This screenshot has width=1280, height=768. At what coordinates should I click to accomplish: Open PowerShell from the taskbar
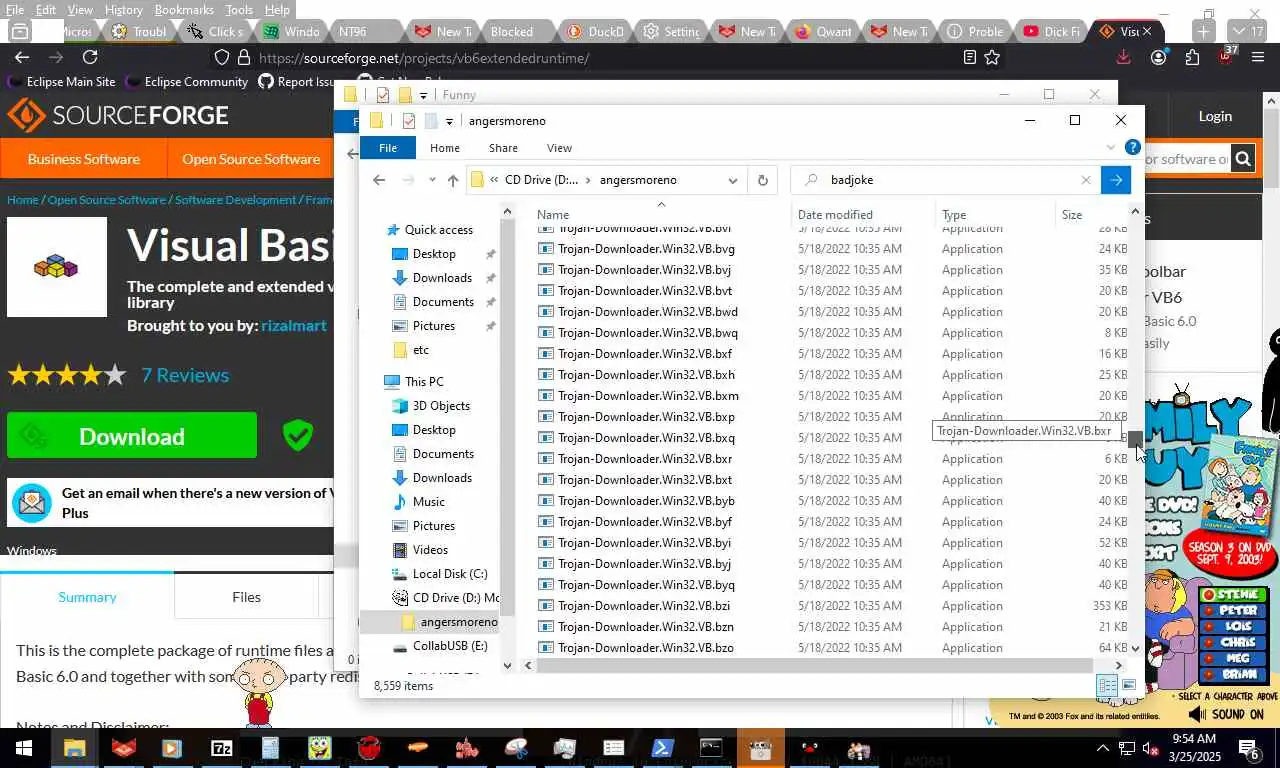(662, 748)
